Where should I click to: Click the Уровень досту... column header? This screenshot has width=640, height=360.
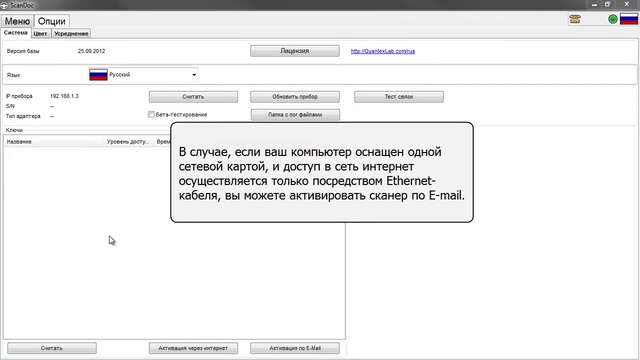coord(129,142)
